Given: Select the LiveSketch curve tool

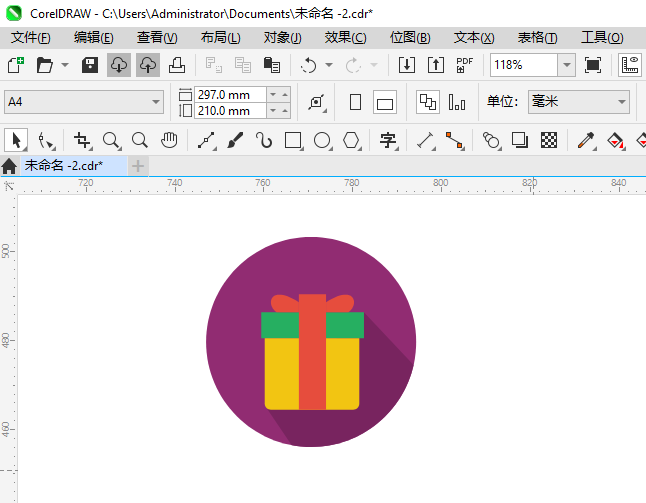Looking at the screenshot, I should click(264, 140).
